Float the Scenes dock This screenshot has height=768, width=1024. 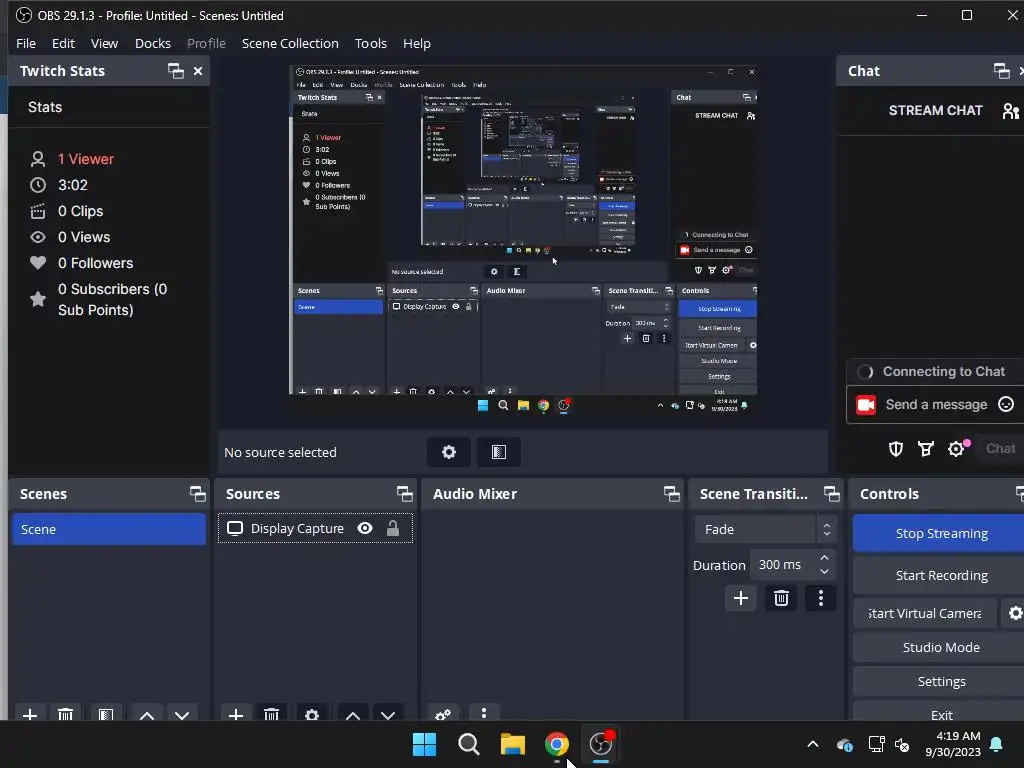198,494
